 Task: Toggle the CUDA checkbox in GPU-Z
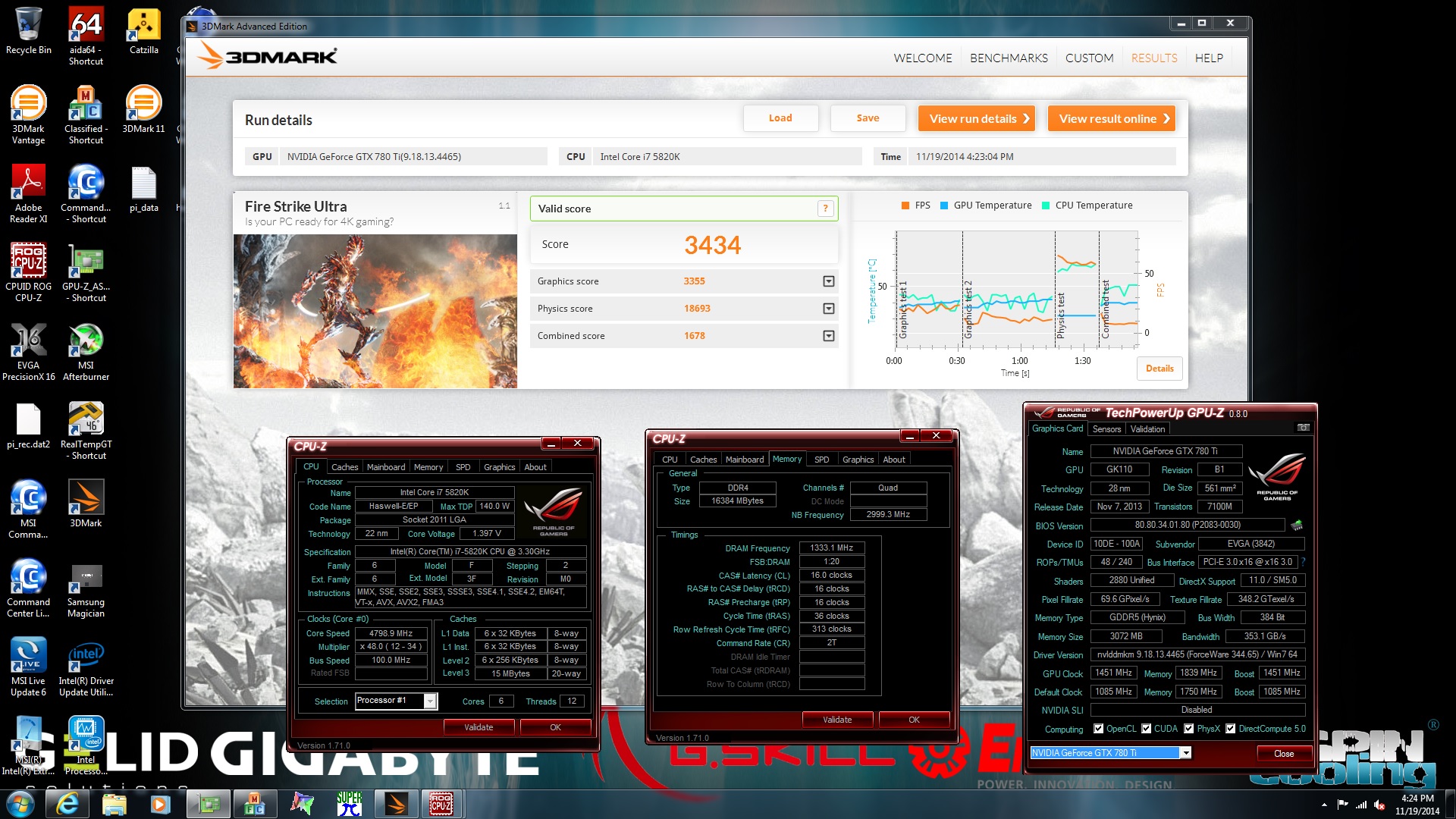point(1146,729)
